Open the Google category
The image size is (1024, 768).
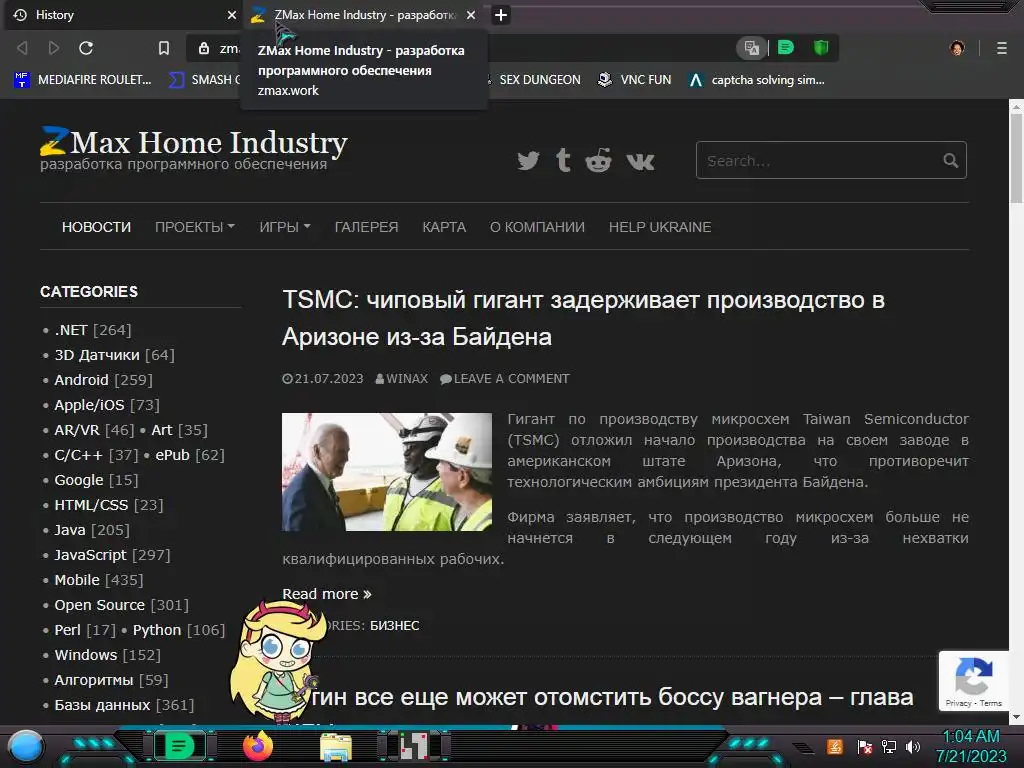[x=78, y=480]
